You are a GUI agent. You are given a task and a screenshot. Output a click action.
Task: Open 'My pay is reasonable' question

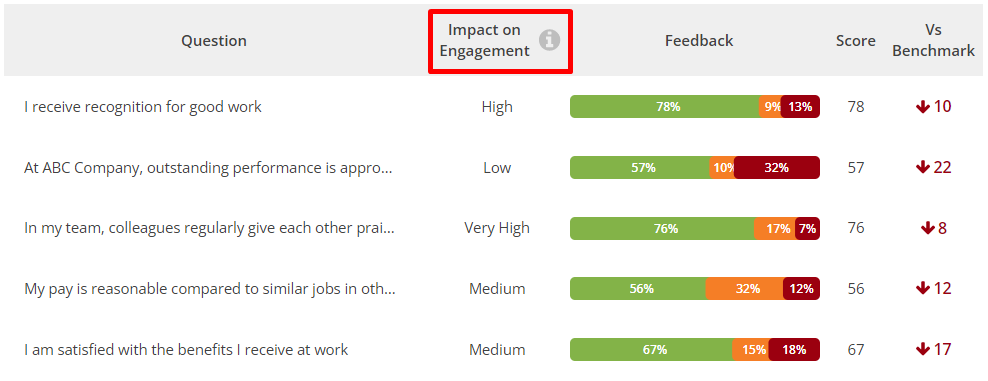[x=209, y=289]
